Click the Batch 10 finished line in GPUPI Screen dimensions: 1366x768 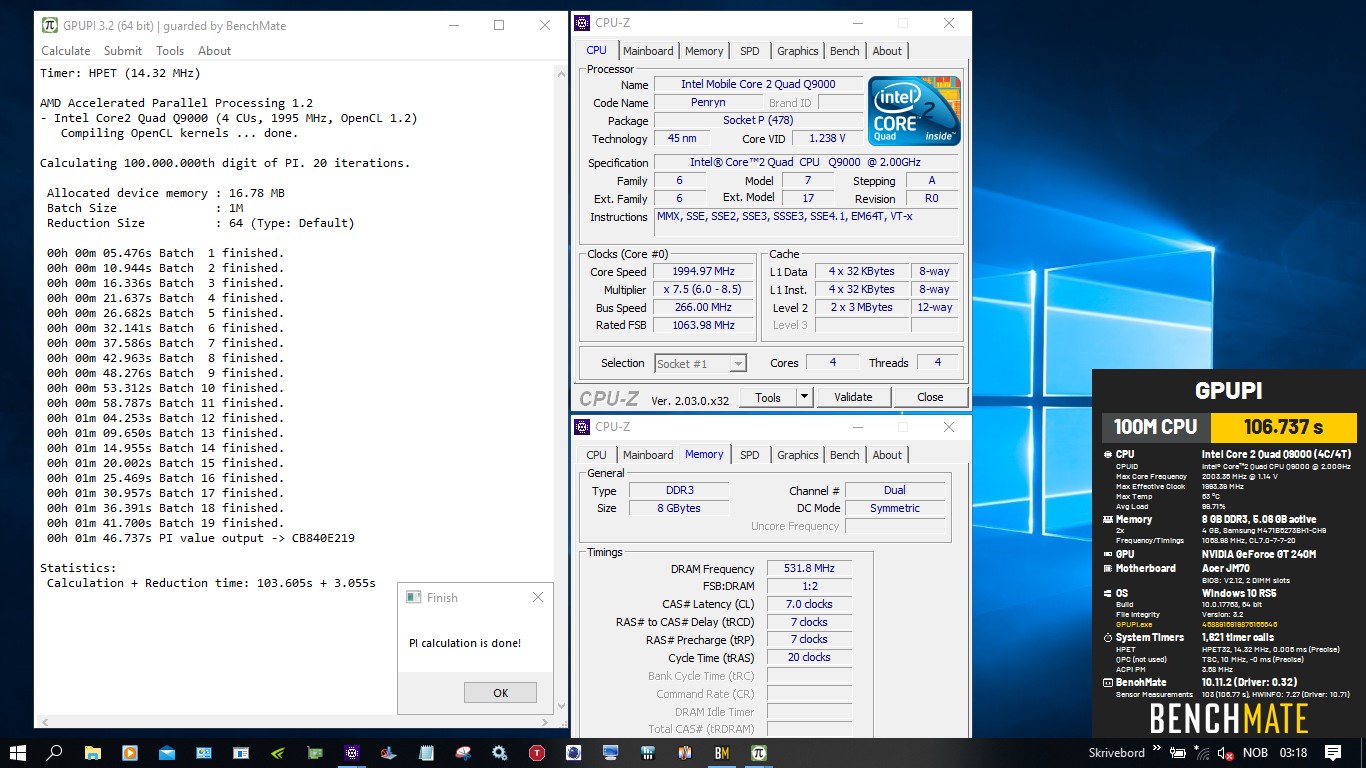[165, 388]
